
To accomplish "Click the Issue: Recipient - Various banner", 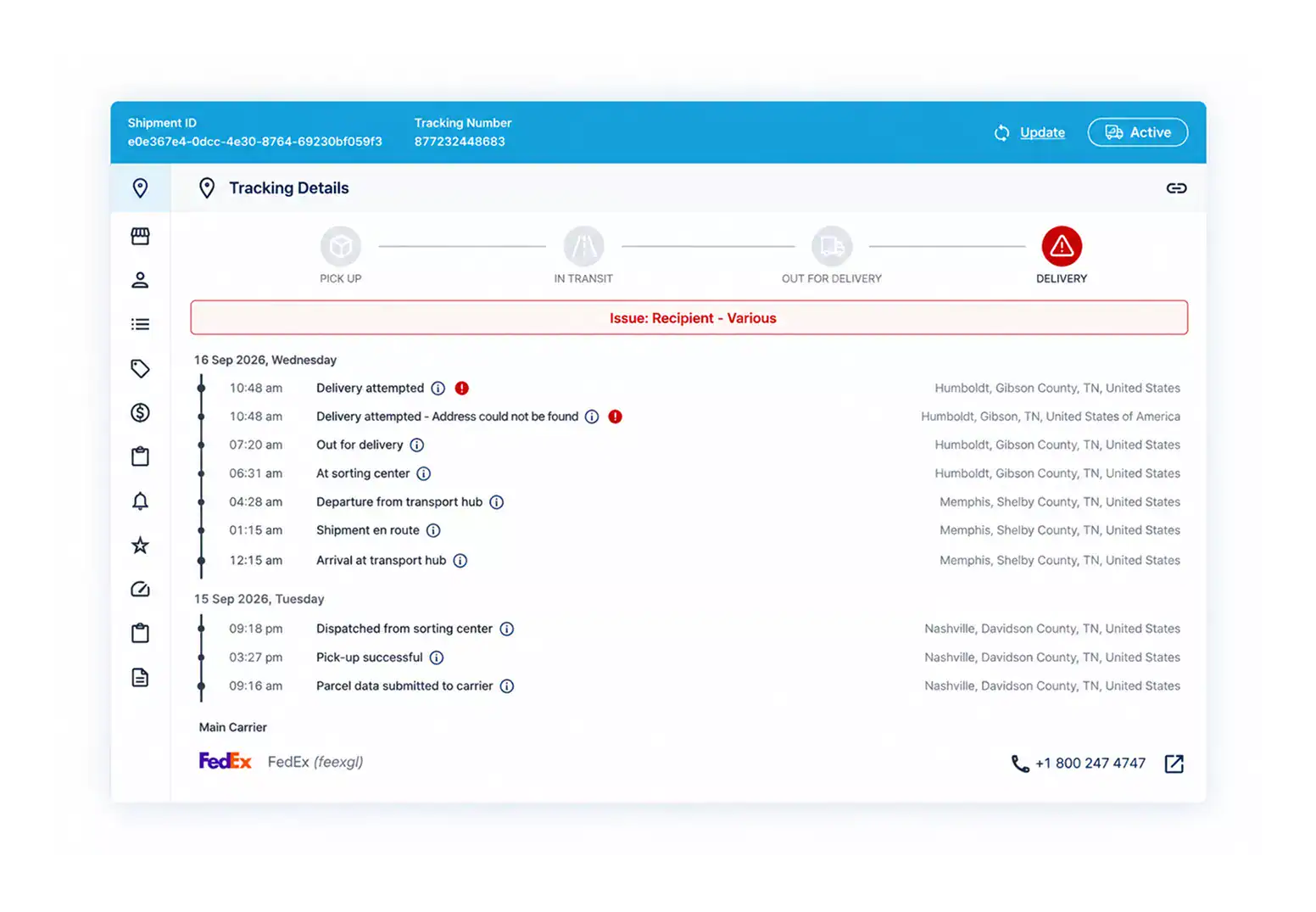I will pos(689,317).
